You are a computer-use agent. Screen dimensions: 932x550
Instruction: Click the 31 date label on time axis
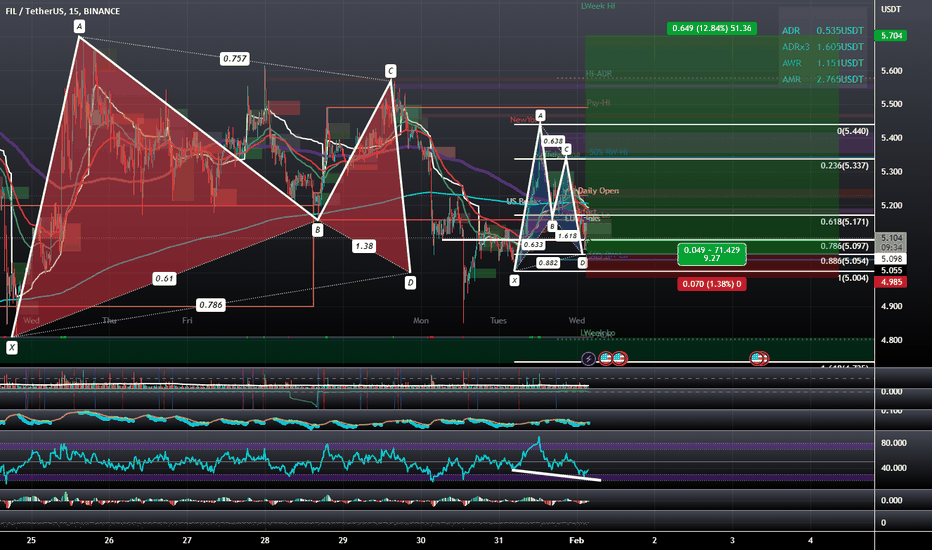(498, 540)
